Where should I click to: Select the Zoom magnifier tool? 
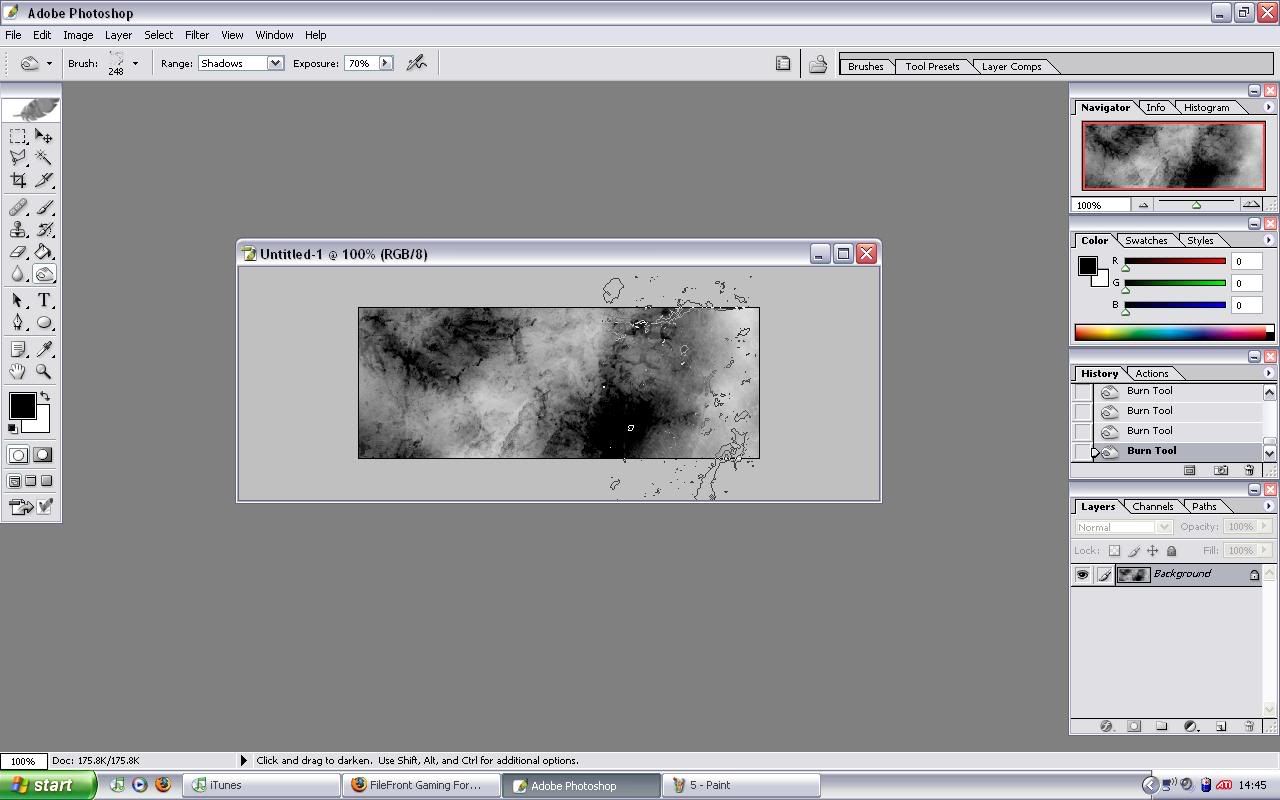pos(44,371)
